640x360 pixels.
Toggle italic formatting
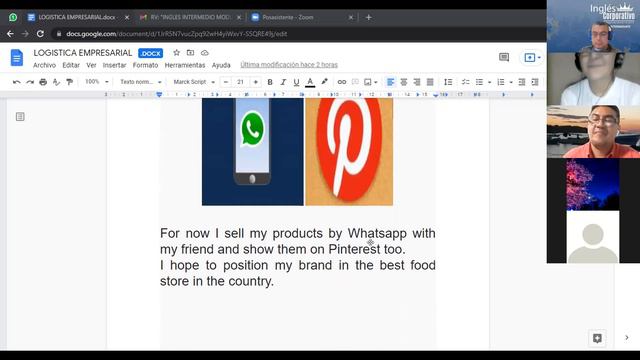pyautogui.click(x=283, y=82)
